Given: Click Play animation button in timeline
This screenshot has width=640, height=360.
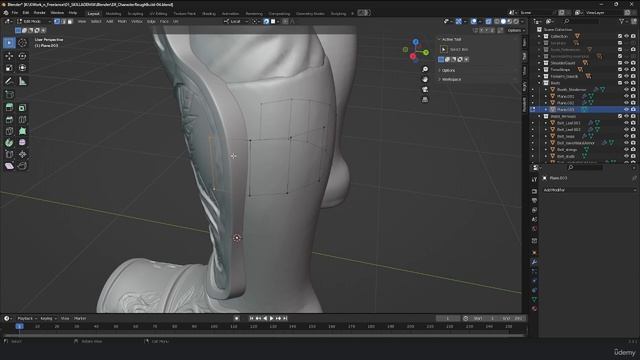Looking at the screenshot, I should tap(271, 318).
